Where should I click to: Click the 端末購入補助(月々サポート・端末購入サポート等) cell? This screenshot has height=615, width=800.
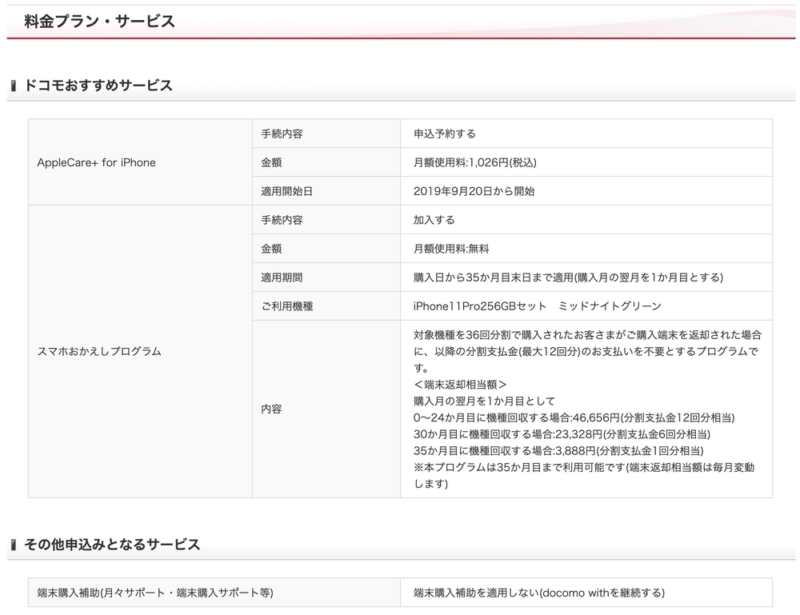[x=214, y=593]
